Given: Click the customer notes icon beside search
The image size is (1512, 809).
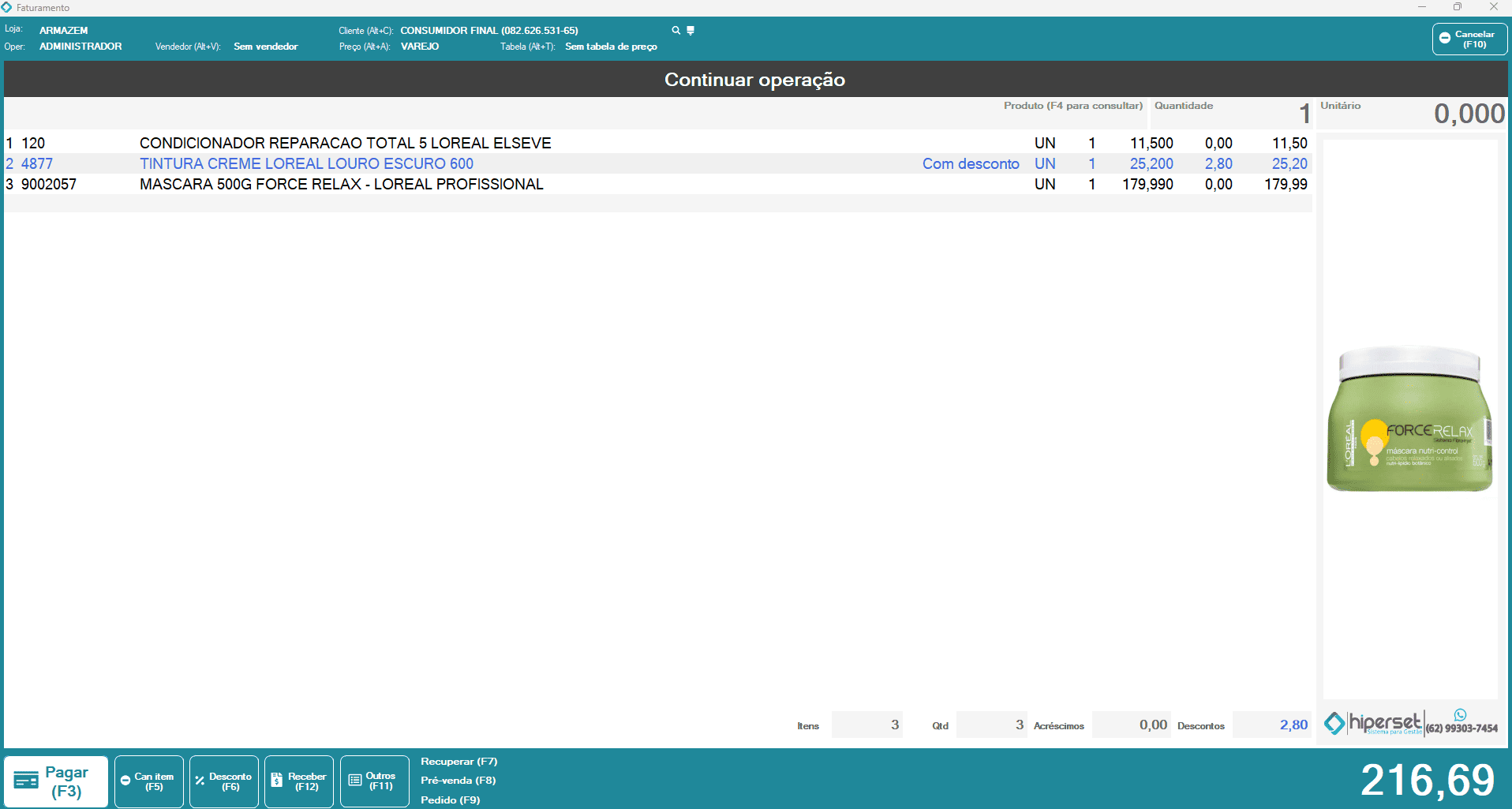Looking at the screenshot, I should [691, 31].
